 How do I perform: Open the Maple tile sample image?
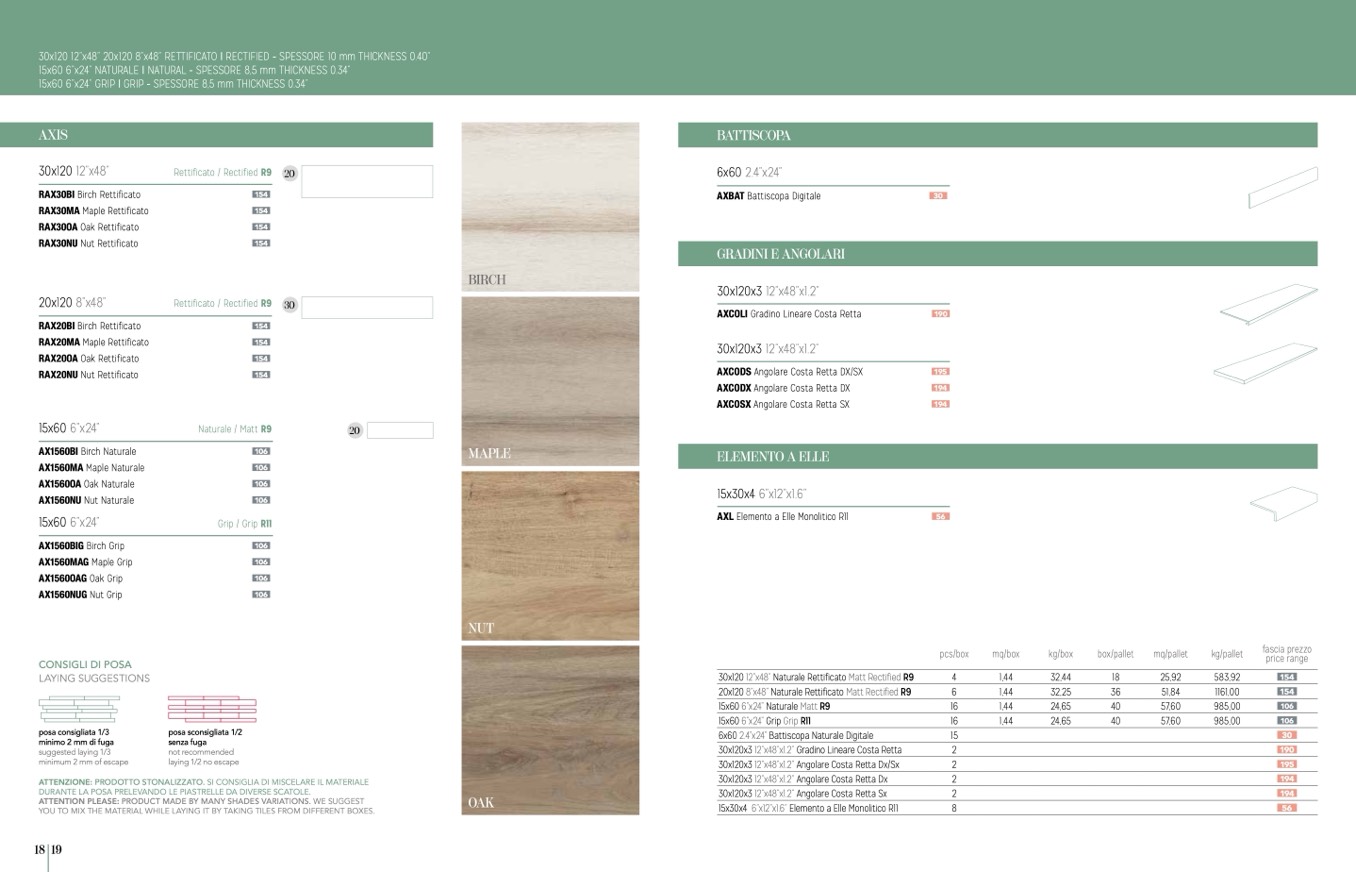(x=550, y=380)
